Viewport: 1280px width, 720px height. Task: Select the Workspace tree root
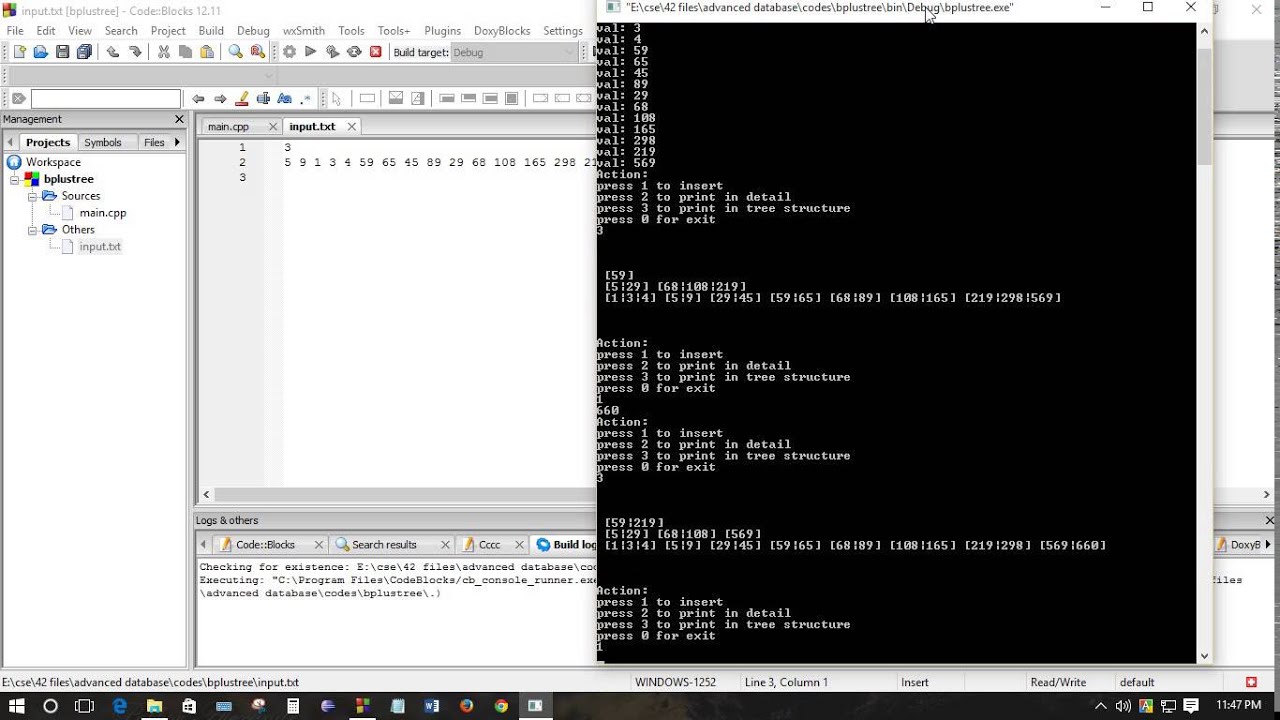pyautogui.click(x=53, y=162)
